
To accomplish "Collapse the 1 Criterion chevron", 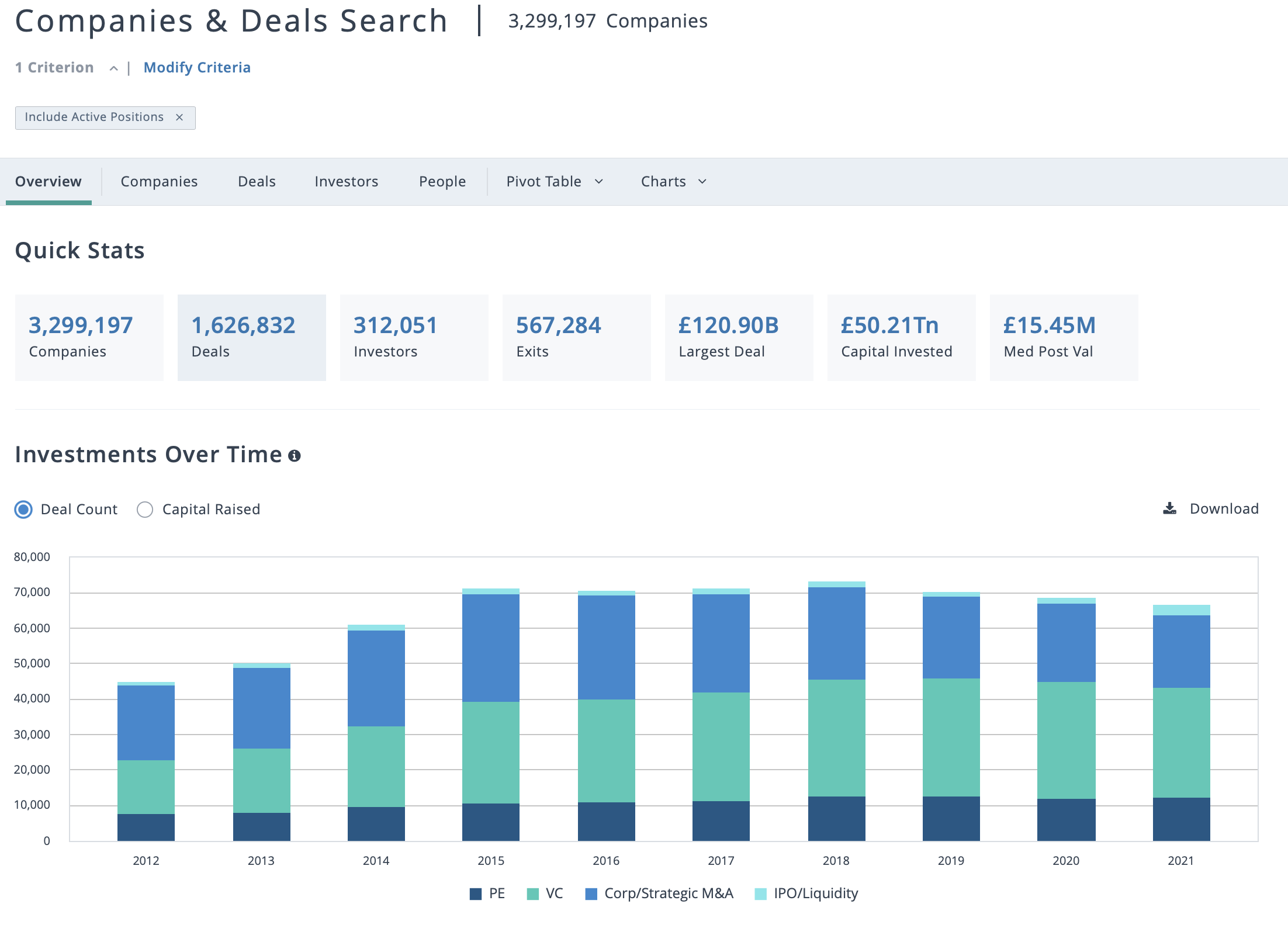I will click(114, 68).
